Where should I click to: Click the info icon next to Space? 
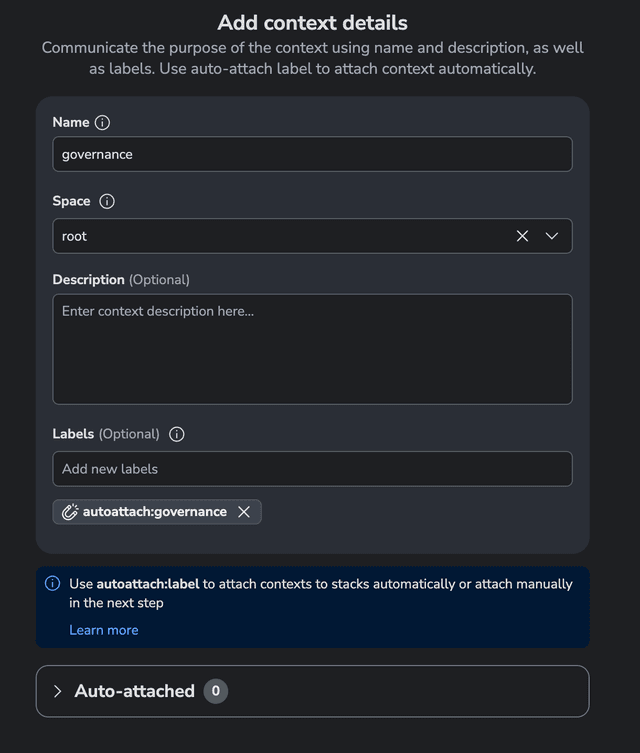(x=107, y=201)
